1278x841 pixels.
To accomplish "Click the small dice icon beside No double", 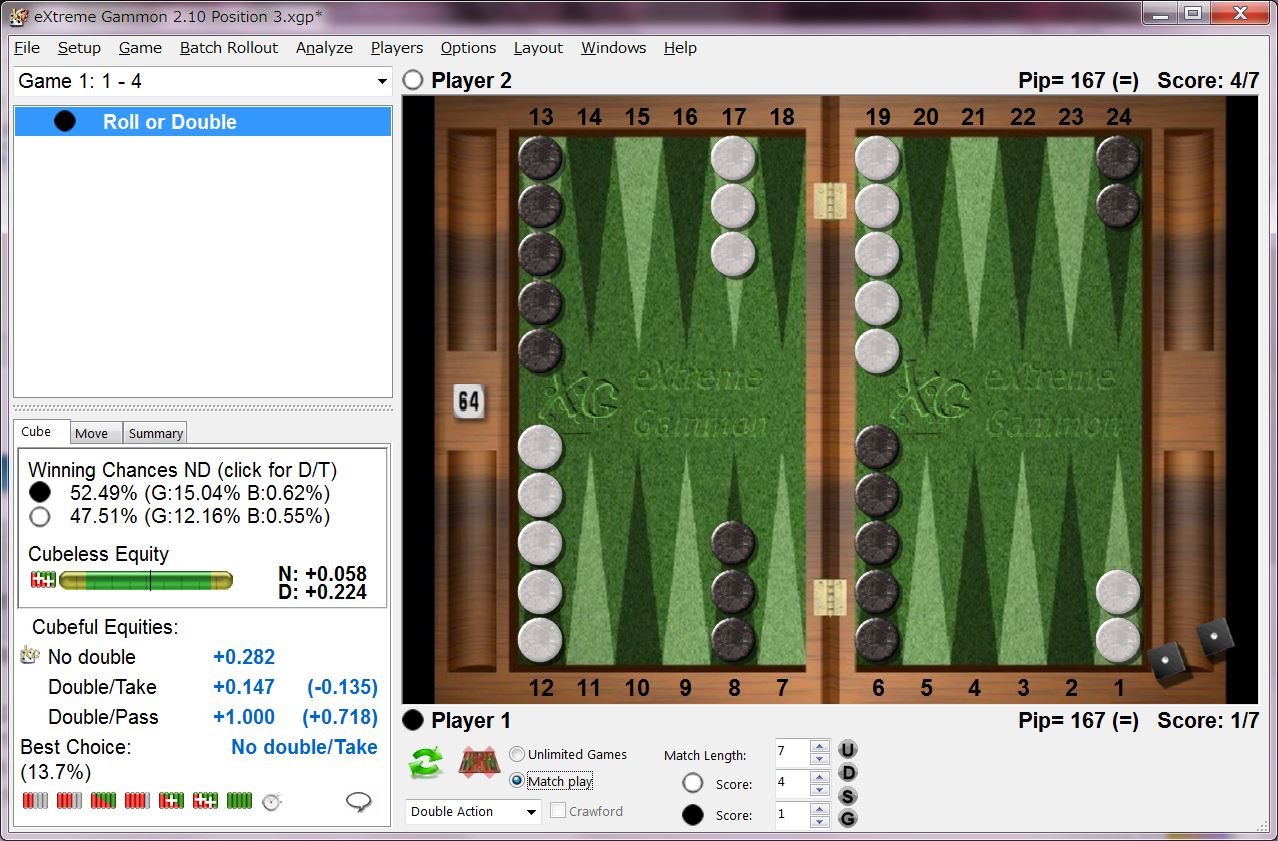I will coord(29,656).
